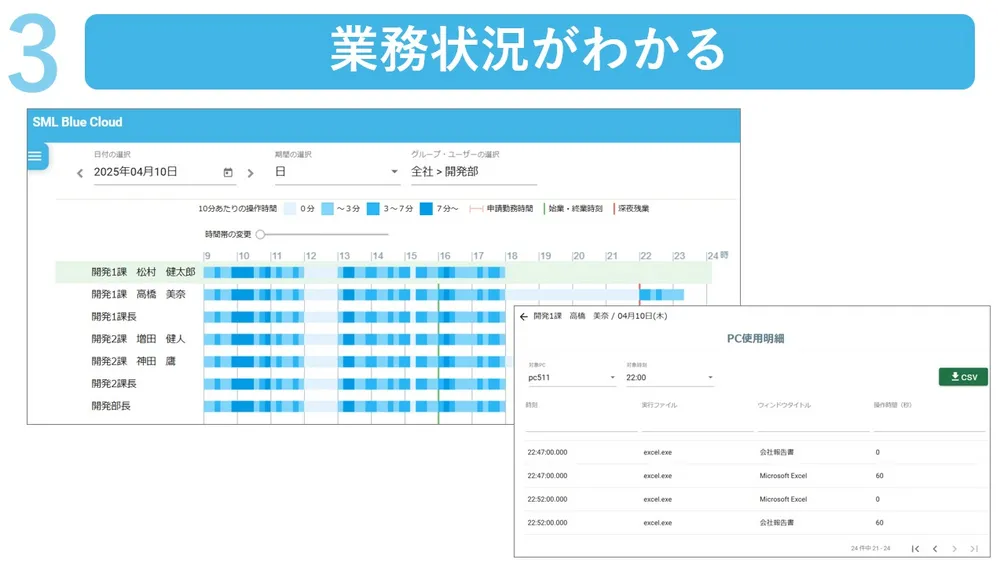Go to previous date with left chevron

coord(81,173)
